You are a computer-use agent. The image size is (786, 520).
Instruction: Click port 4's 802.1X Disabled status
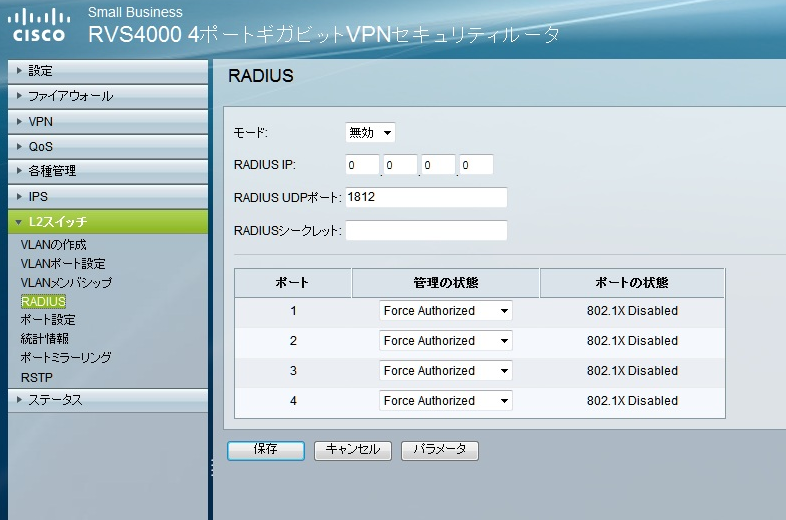632,401
